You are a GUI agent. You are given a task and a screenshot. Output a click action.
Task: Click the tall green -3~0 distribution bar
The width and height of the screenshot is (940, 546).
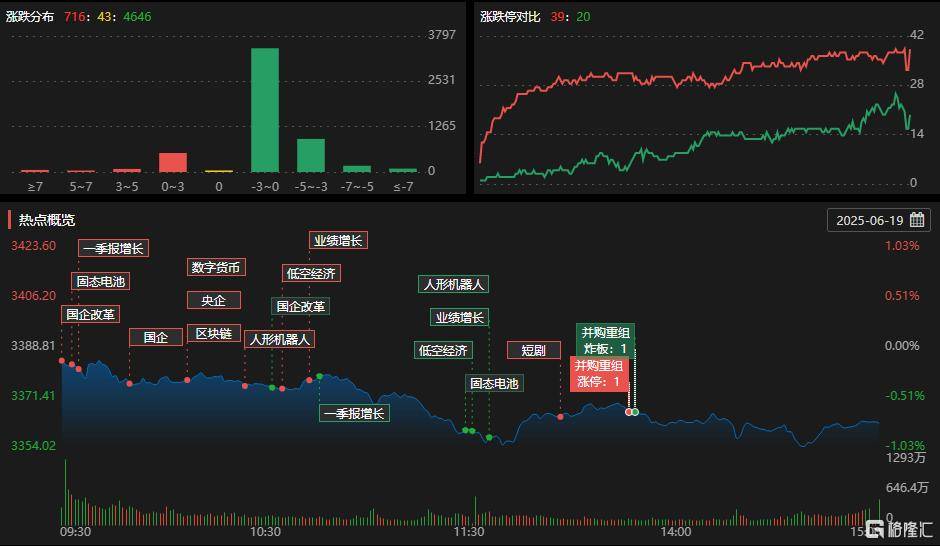tap(264, 110)
